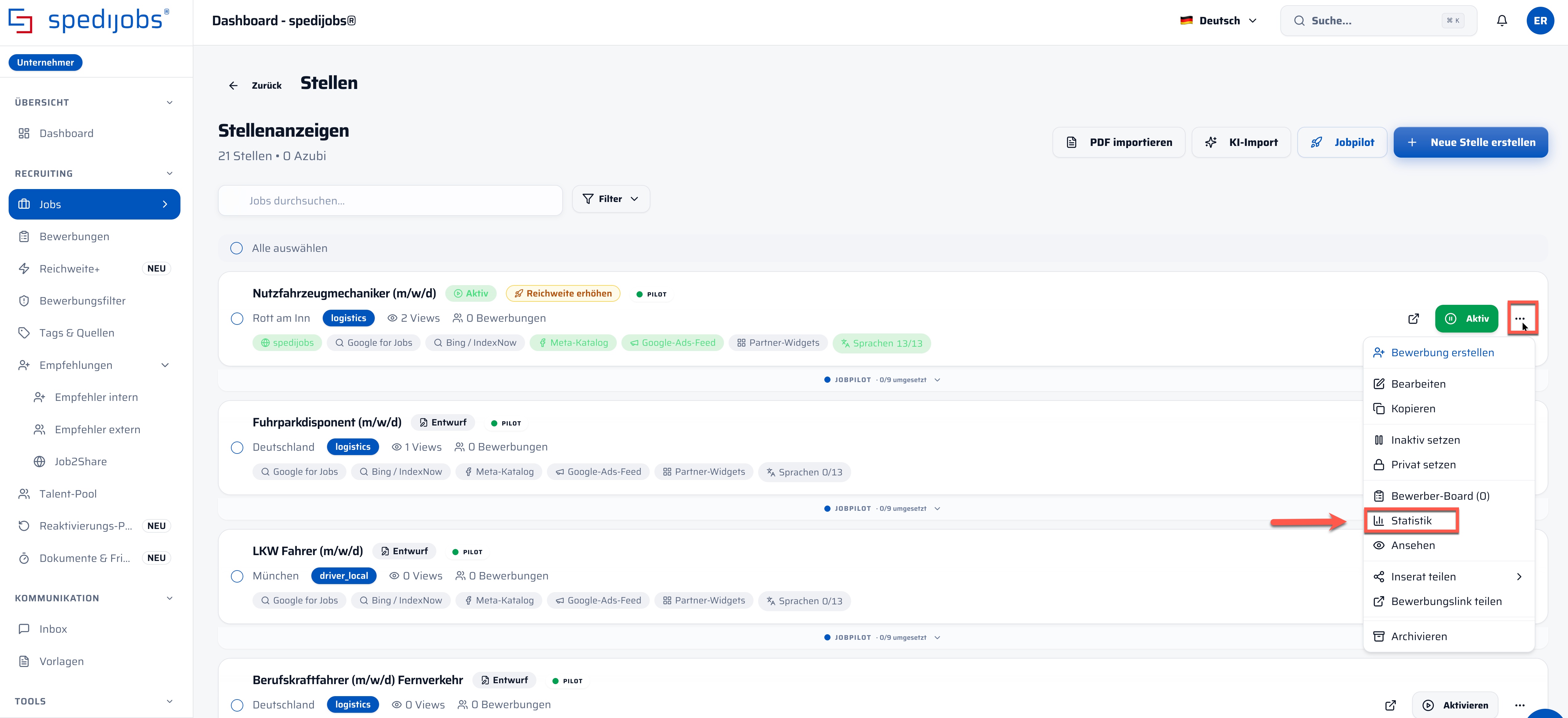Open three-dots menu of Berufskraftfahrer job
The width and height of the screenshot is (1568, 718).
[x=1520, y=705]
